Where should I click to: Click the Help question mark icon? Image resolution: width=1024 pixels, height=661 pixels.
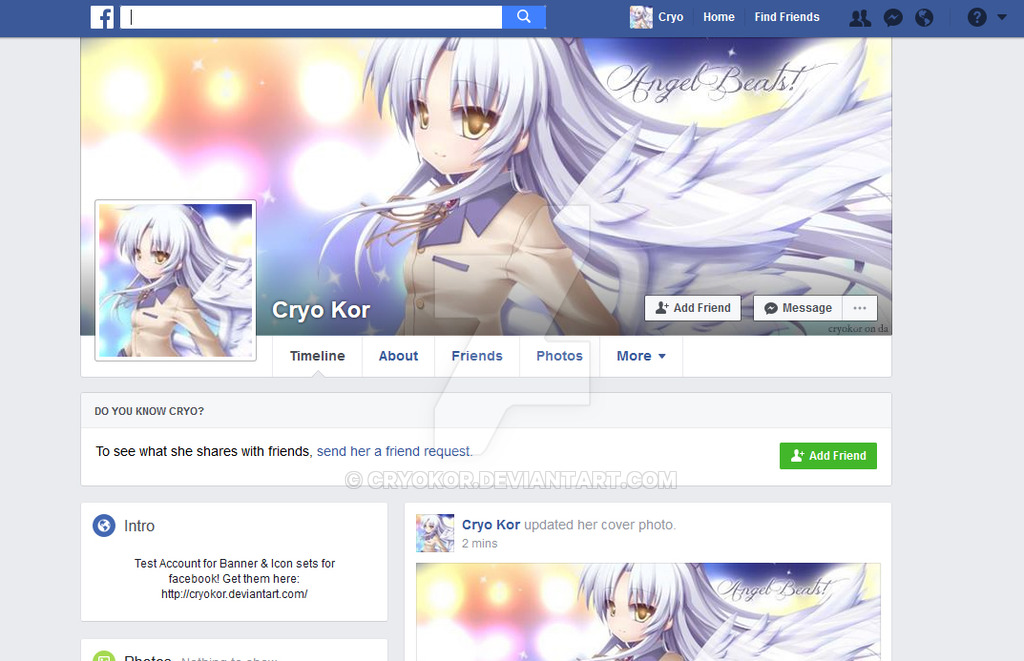click(x=976, y=17)
